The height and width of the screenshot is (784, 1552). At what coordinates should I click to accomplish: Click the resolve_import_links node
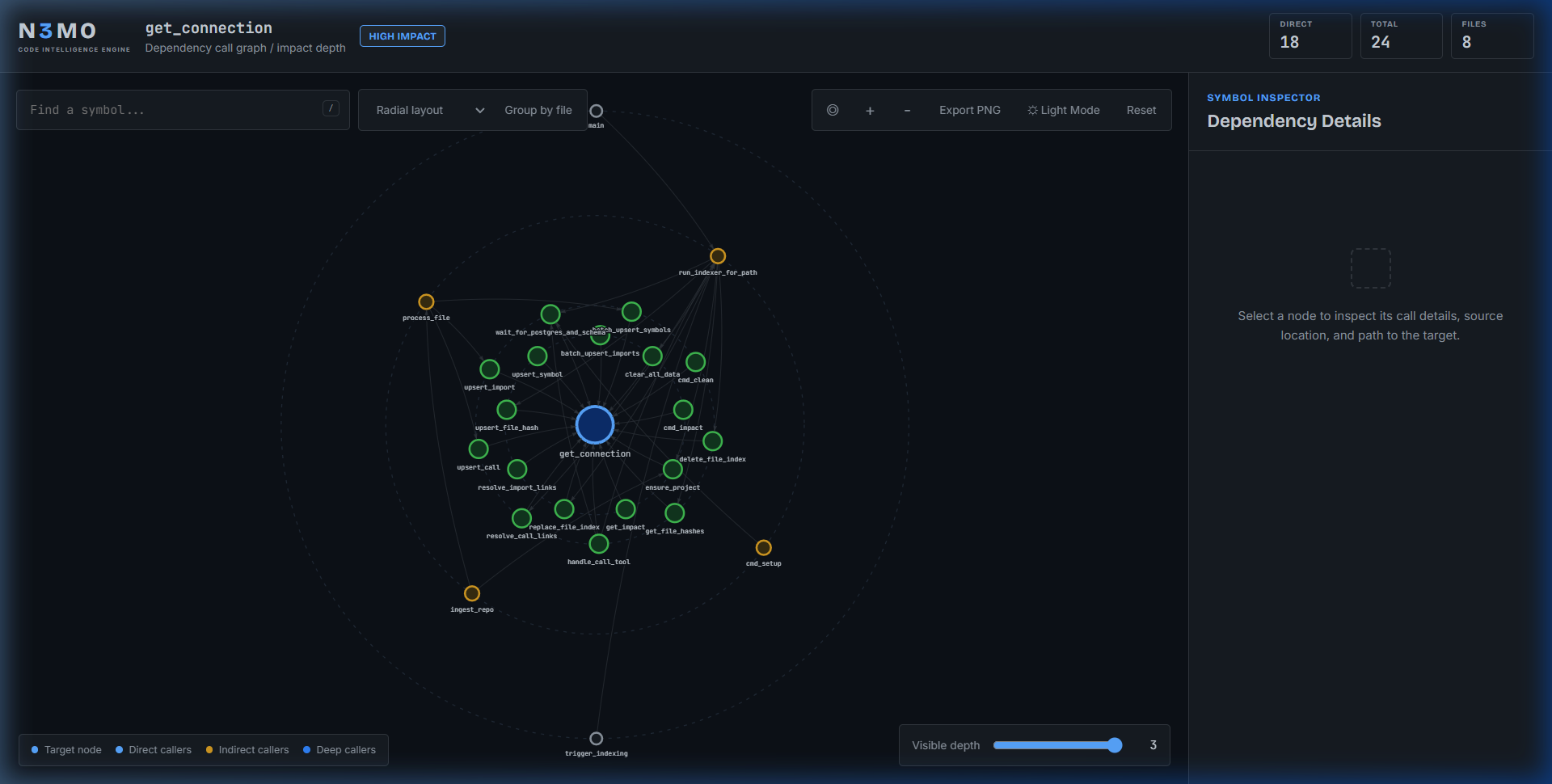pos(517,469)
